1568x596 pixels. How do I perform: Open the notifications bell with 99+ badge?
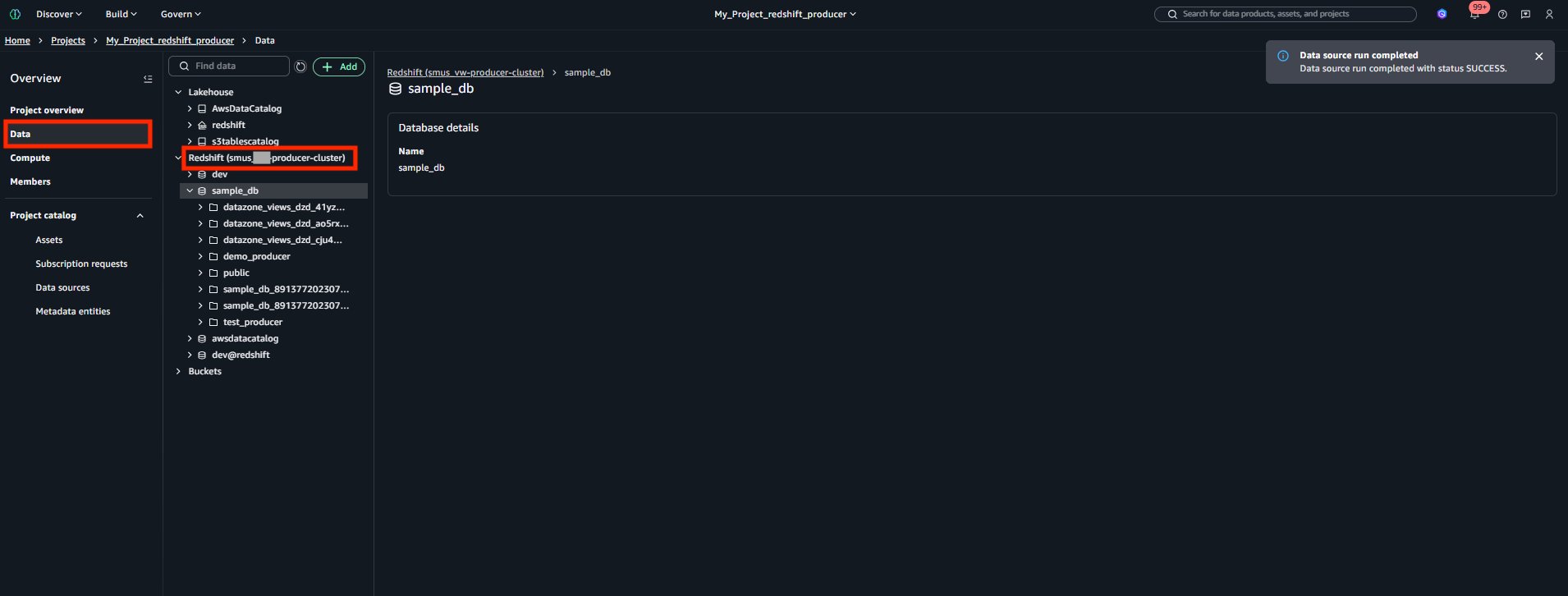[x=1475, y=12]
